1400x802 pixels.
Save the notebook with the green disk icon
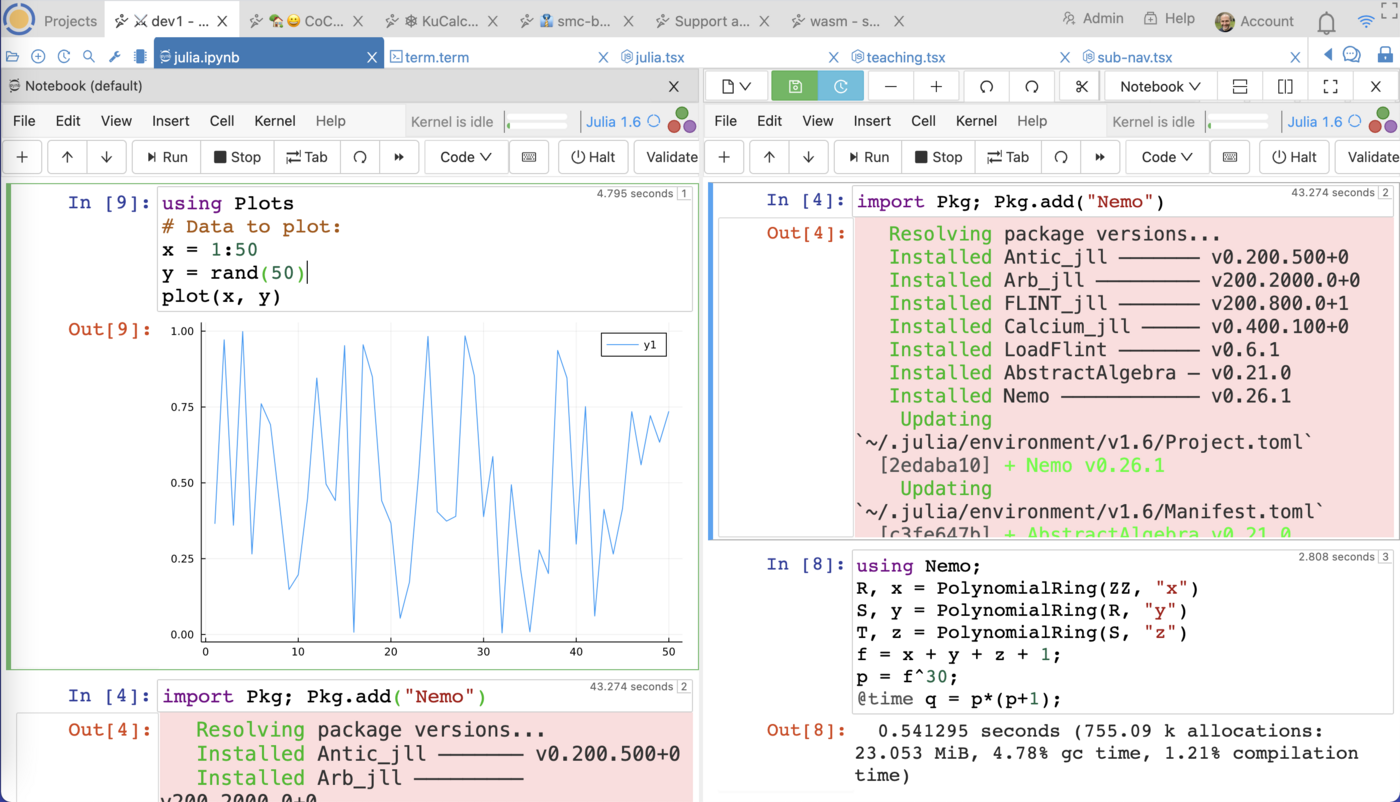[794, 87]
